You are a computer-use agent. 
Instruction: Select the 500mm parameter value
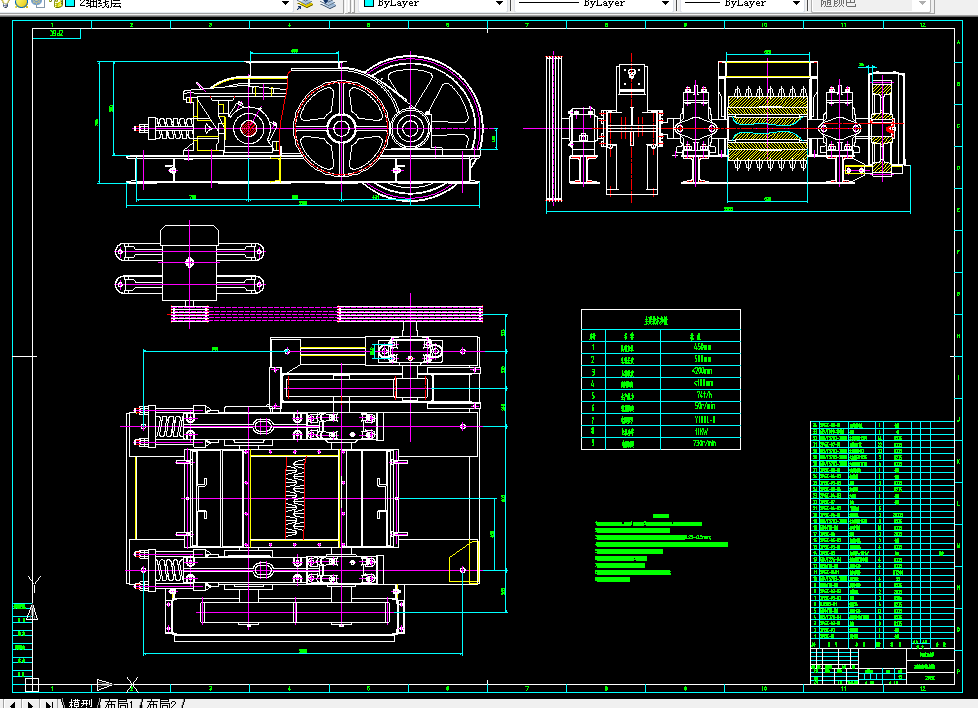[x=702, y=359]
